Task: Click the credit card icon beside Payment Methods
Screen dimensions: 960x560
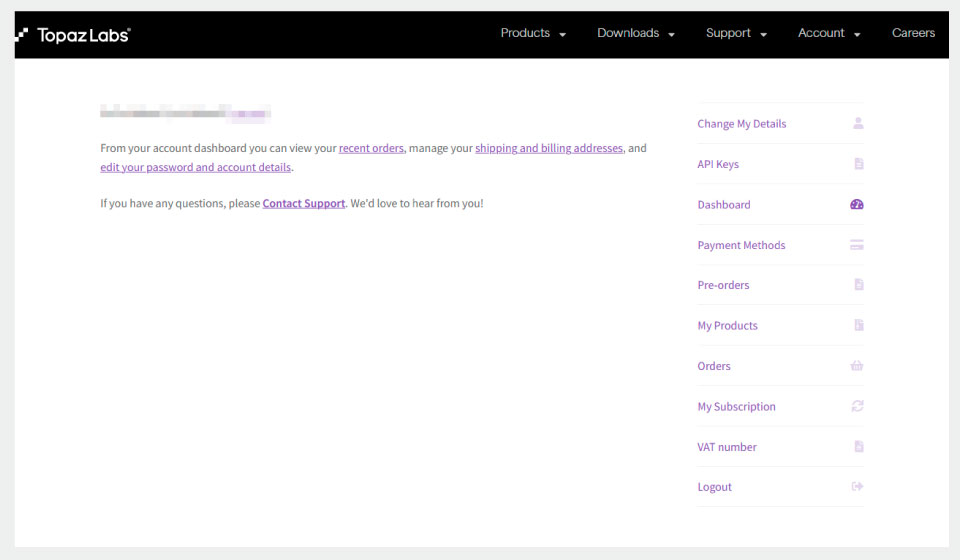Action: pyautogui.click(x=856, y=245)
